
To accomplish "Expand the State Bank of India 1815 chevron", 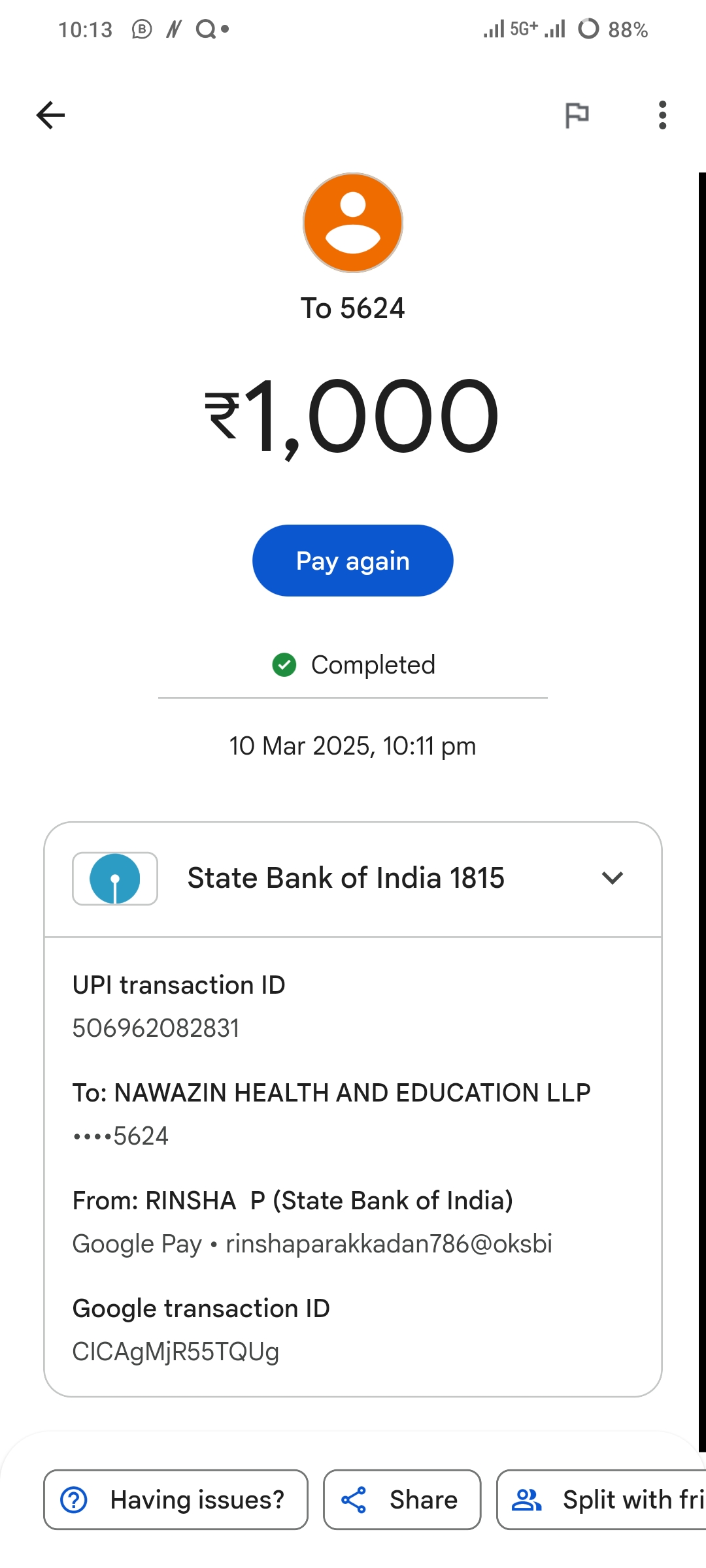I will coord(612,878).
